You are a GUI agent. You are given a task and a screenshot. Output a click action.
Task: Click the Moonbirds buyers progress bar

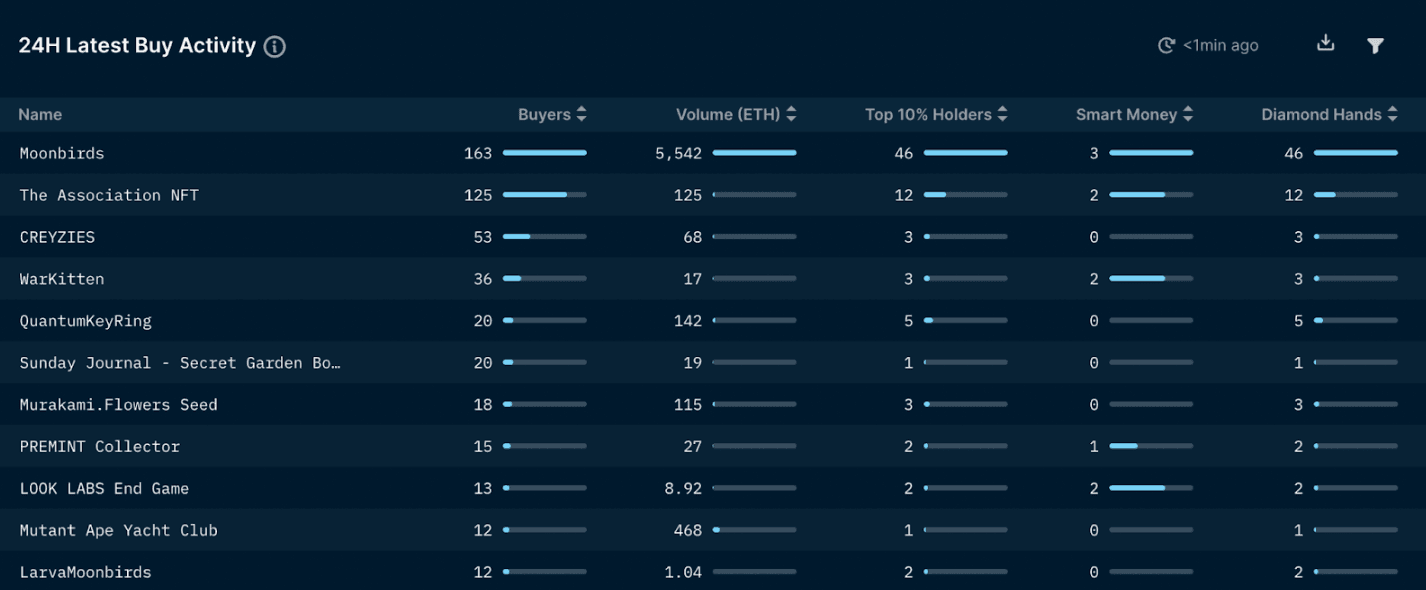click(544, 153)
